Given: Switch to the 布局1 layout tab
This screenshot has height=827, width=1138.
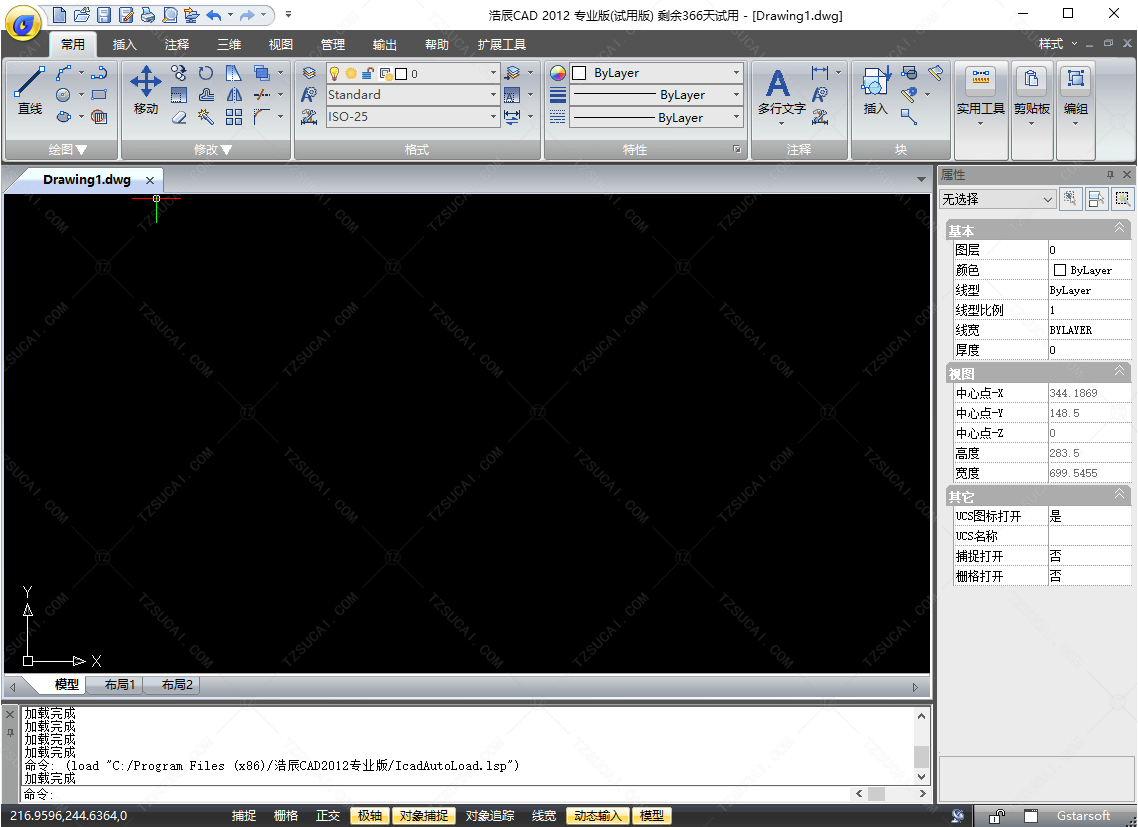Looking at the screenshot, I should 120,685.
